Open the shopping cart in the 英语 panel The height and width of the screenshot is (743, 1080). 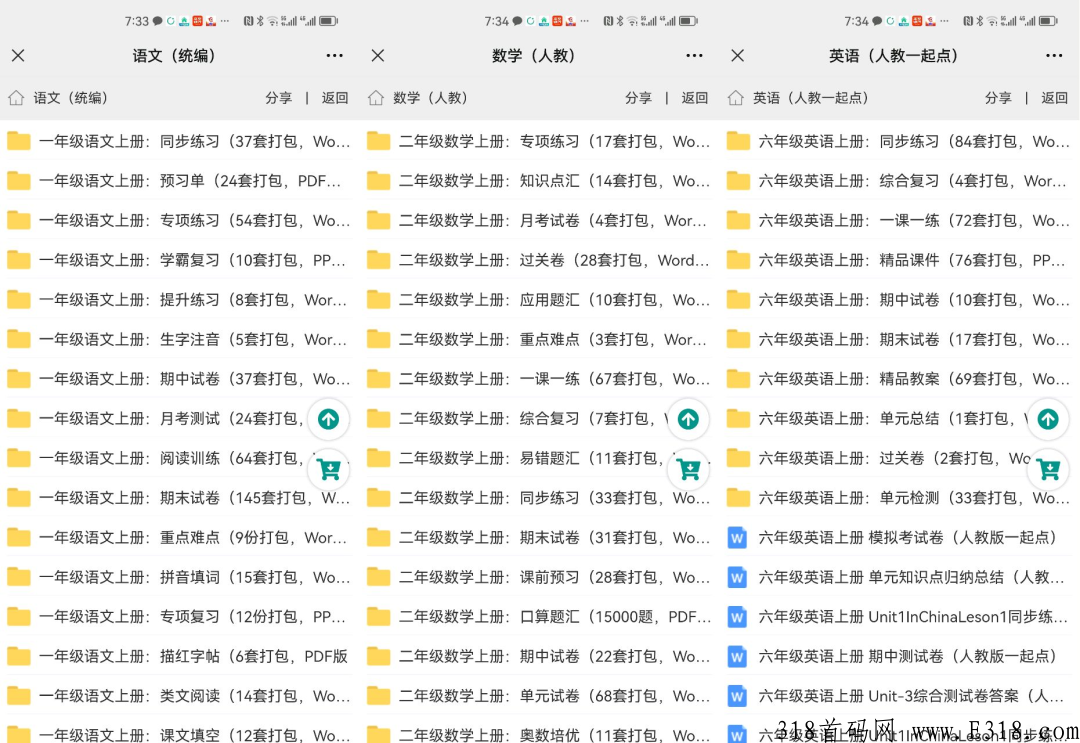coord(1048,470)
